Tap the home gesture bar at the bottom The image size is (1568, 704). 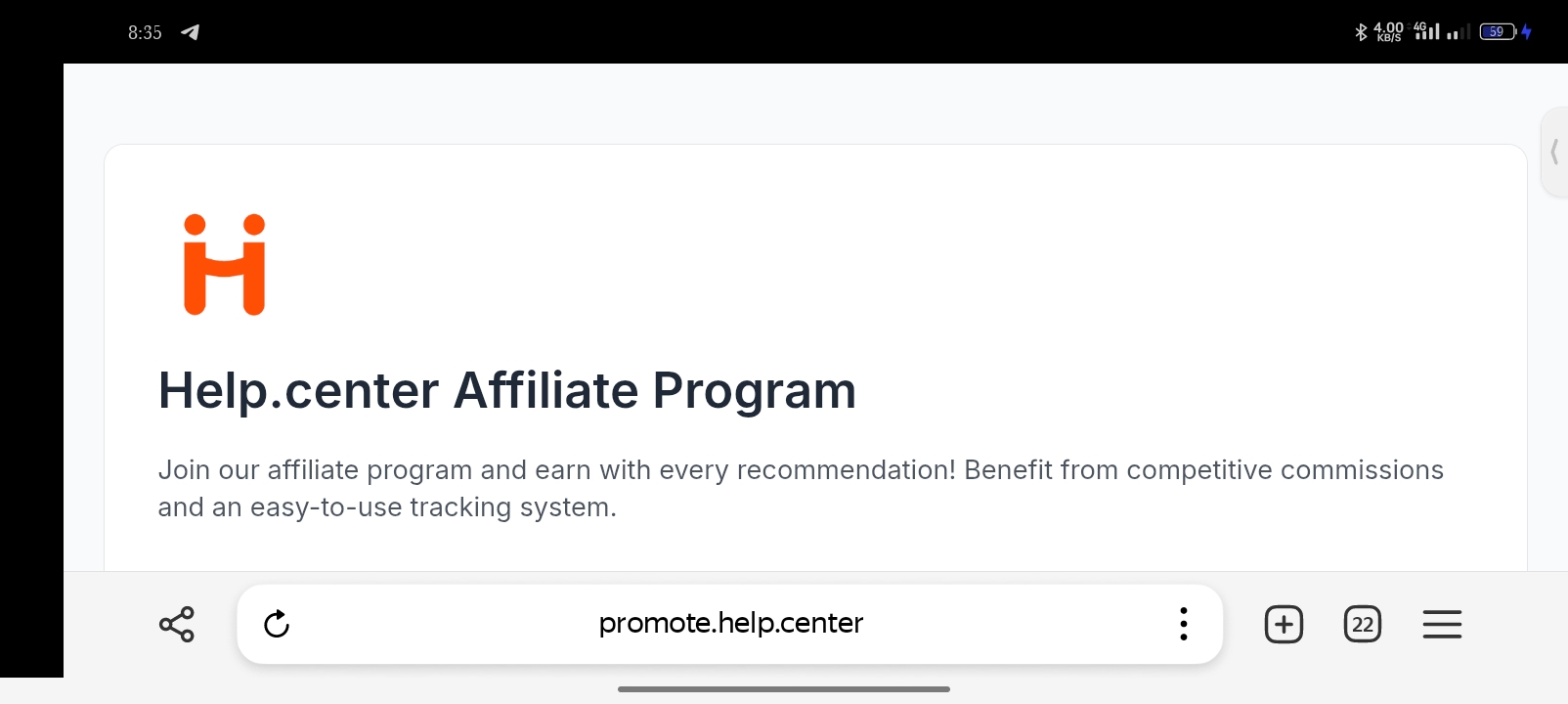pyautogui.click(x=784, y=689)
